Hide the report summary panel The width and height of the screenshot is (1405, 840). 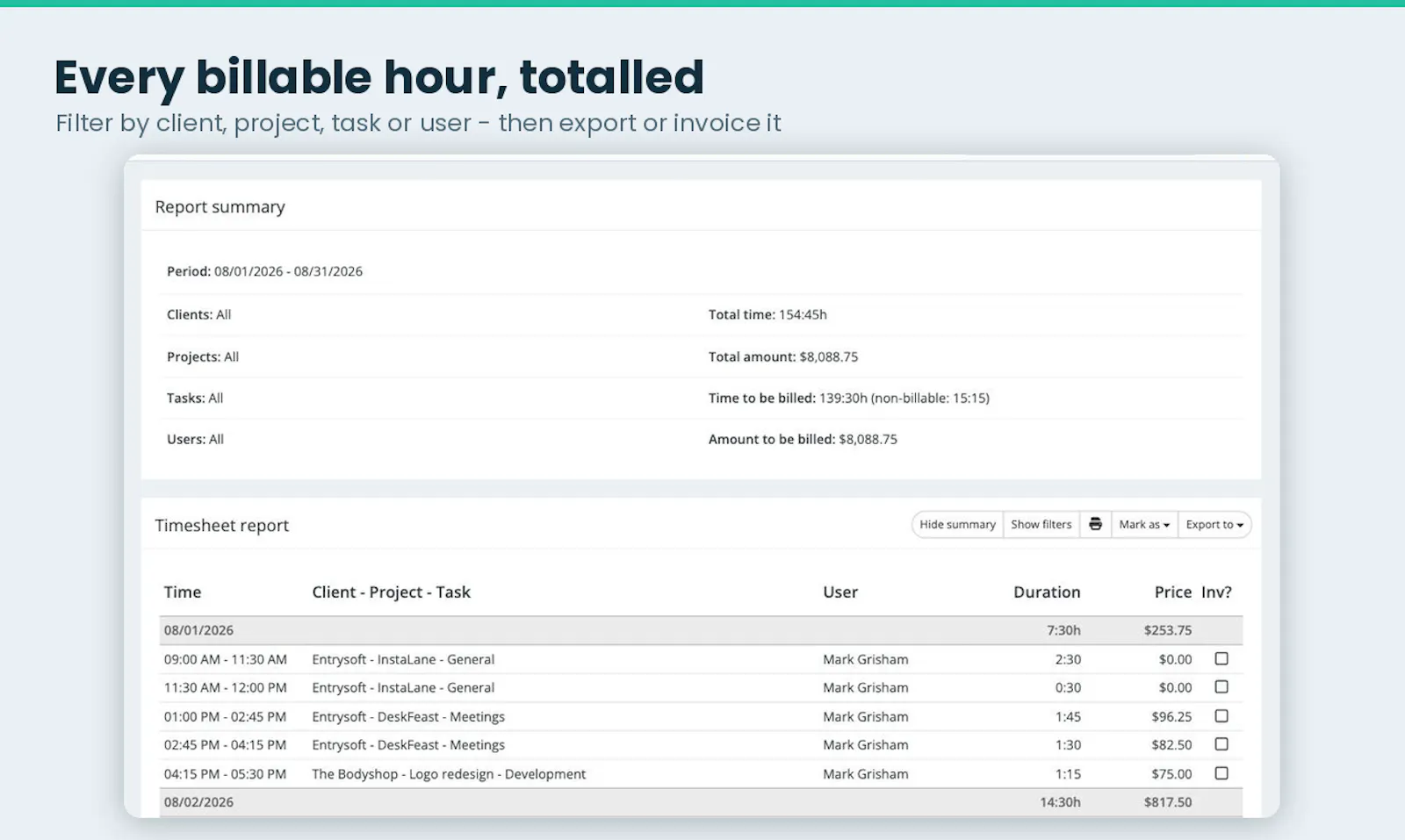[957, 524]
